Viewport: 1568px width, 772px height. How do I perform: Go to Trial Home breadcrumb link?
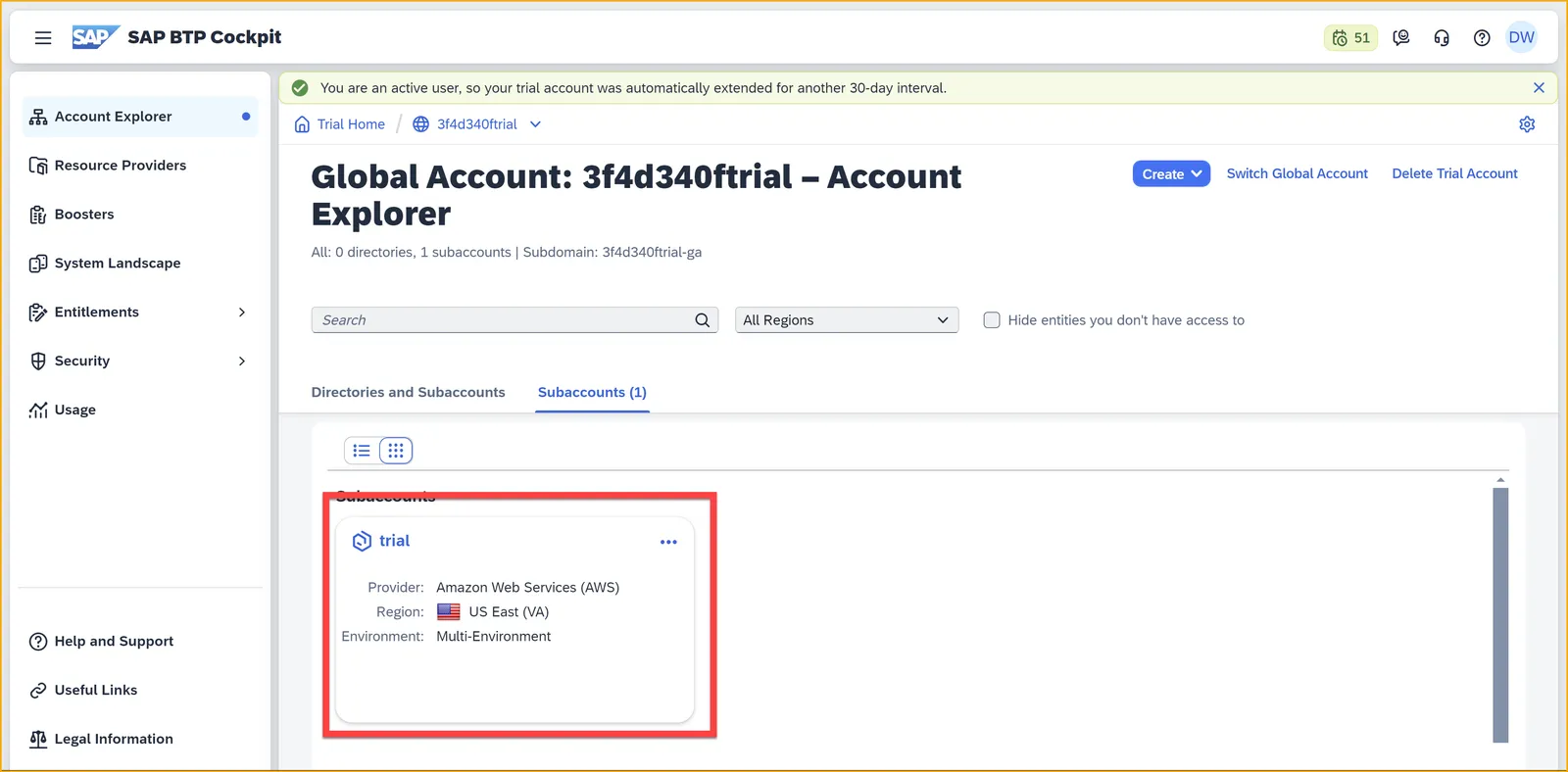(x=351, y=124)
